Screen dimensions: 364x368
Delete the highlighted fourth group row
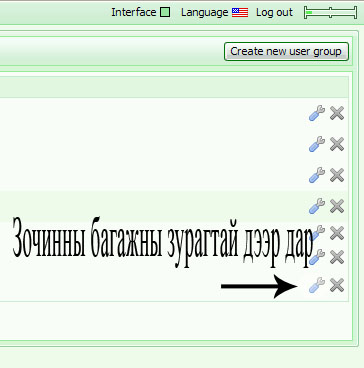coord(337,206)
